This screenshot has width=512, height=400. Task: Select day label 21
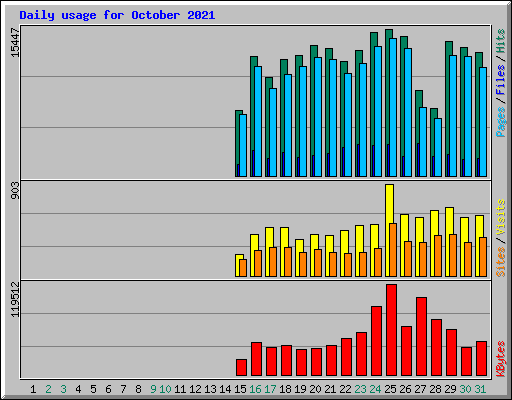tap(330, 389)
